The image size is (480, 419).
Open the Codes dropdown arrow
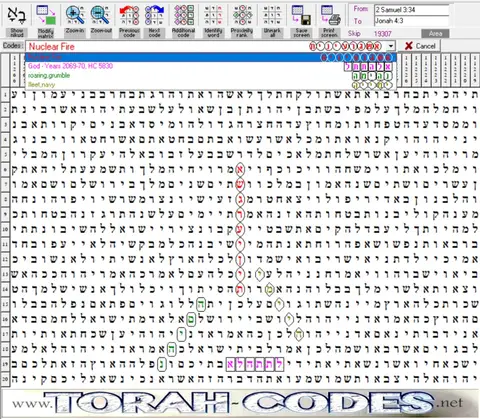pyautogui.click(x=391, y=46)
